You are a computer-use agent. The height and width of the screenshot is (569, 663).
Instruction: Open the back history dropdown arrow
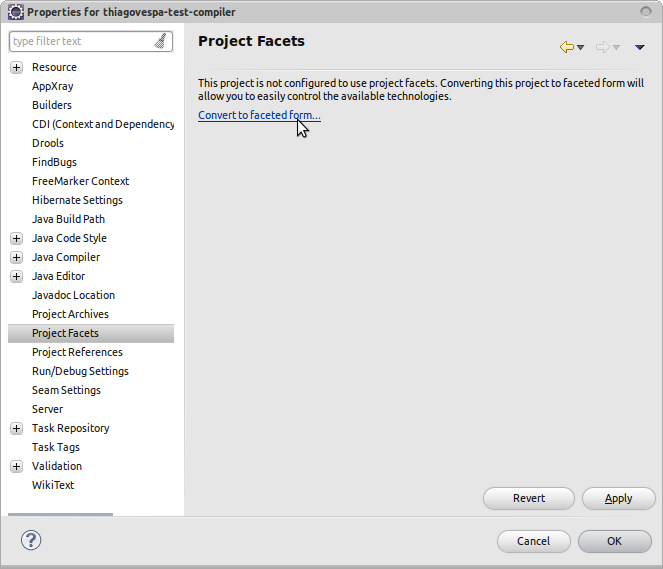click(581, 47)
